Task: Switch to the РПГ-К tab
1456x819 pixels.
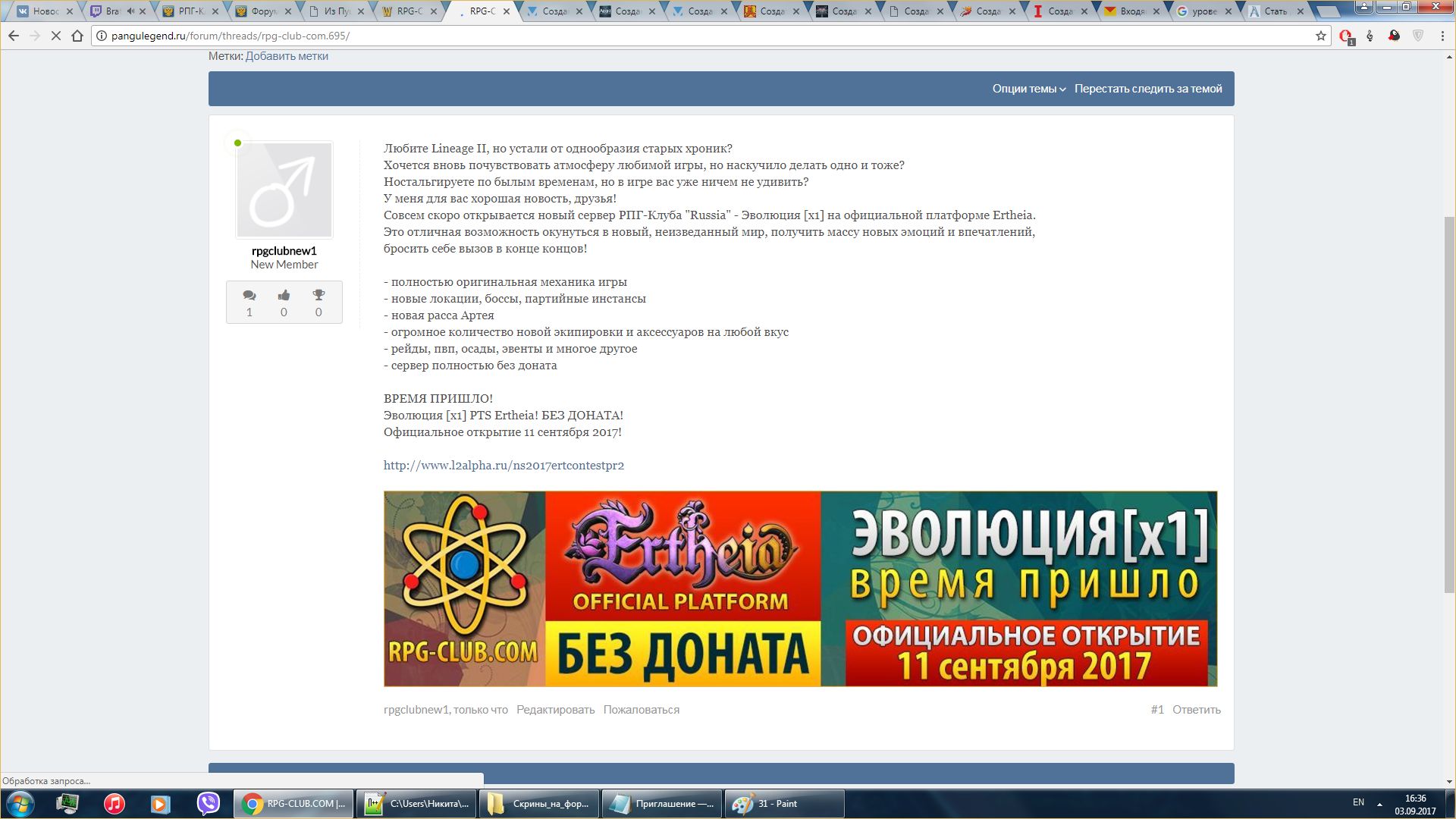Action: (190, 11)
